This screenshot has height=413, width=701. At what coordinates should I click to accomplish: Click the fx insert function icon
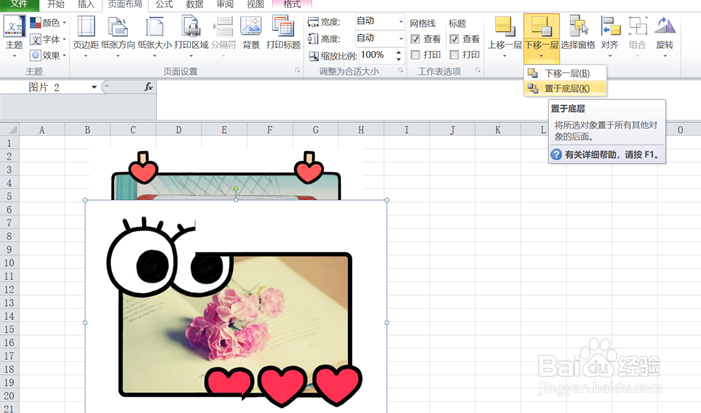[x=148, y=87]
